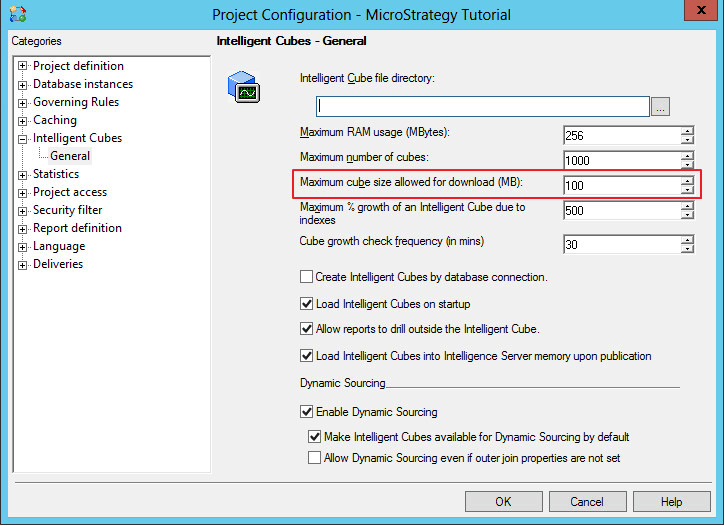The height and width of the screenshot is (526, 725).
Task: Check Allow Dynamic Sourcing without outer join properties
Action: (314, 458)
